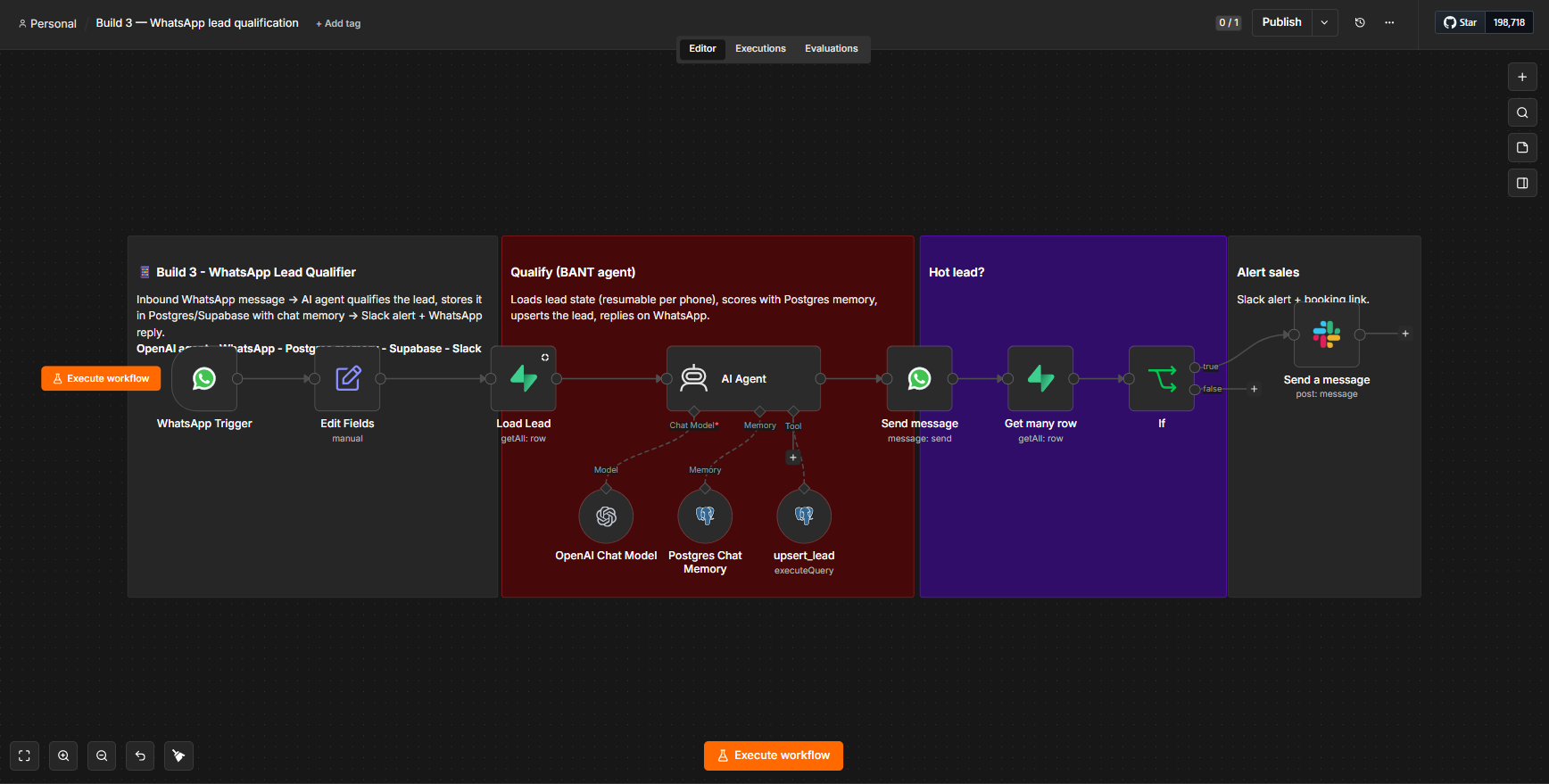Rename the workflow title
This screenshot has height=784, width=1549.
[197, 22]
